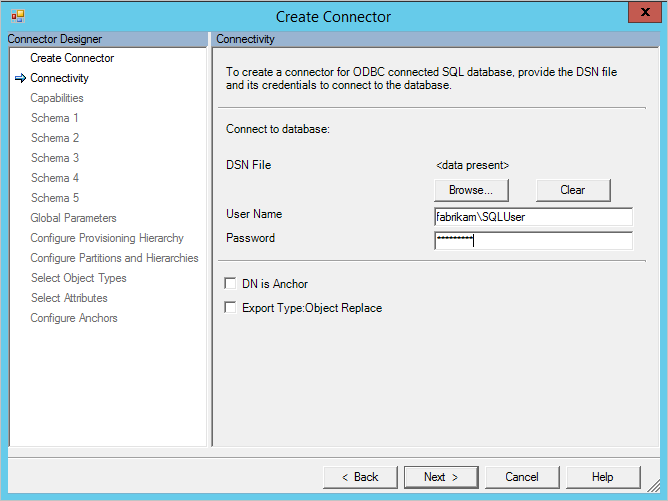Click Browse... to choose a DSN file
Viewport: 668px width, 501px height.
click(x=471, y=190)
